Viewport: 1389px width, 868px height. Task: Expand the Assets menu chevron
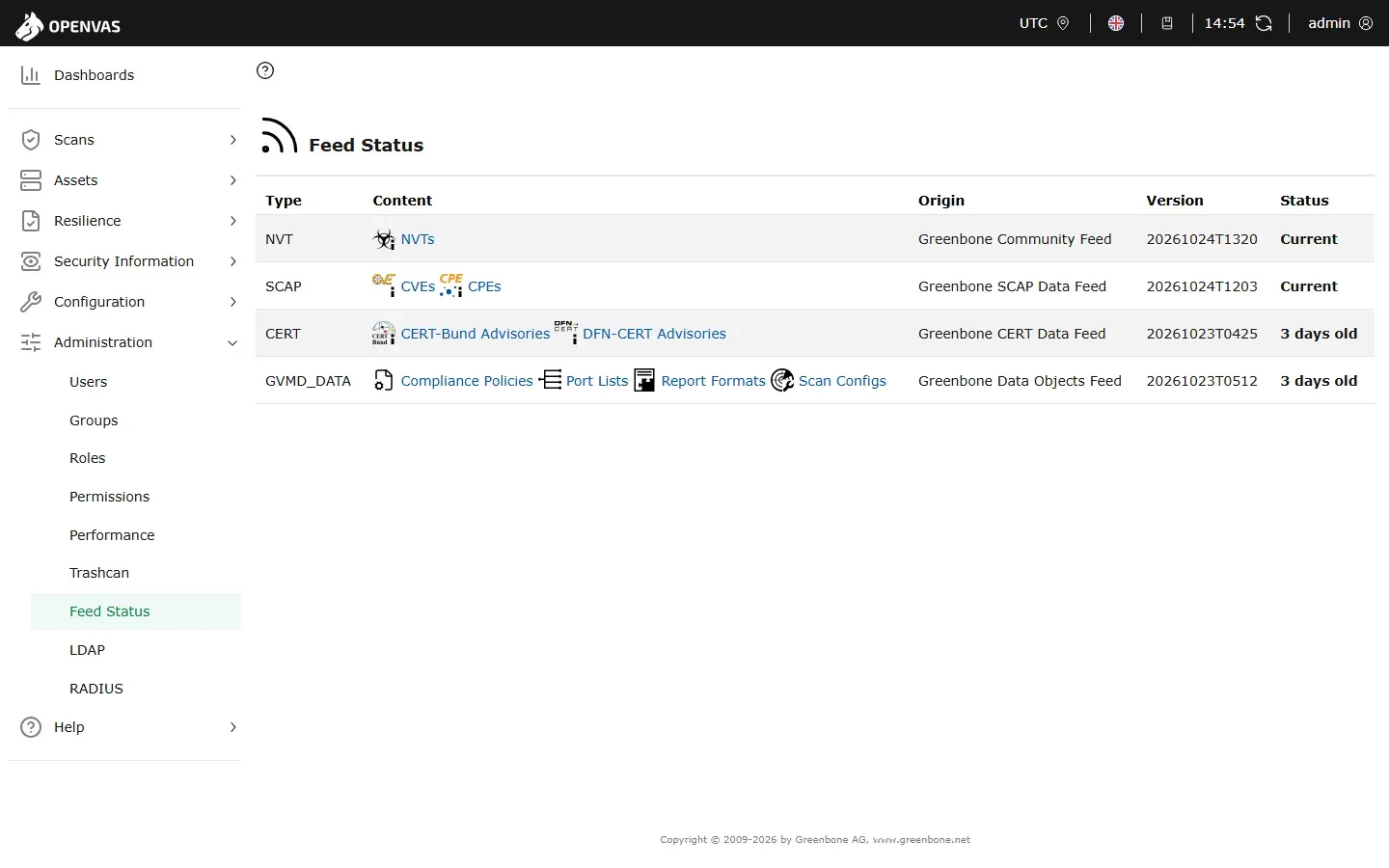pos(232,180)
